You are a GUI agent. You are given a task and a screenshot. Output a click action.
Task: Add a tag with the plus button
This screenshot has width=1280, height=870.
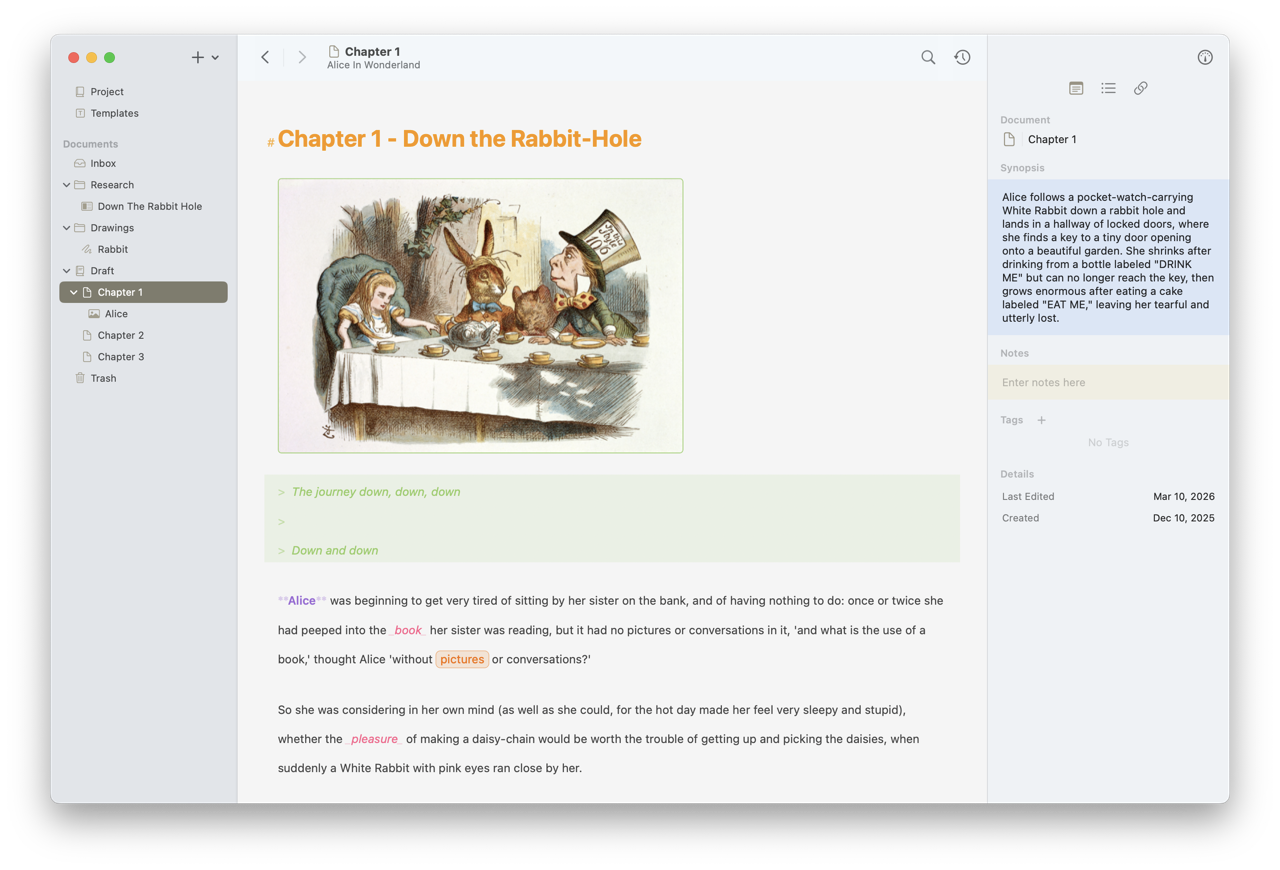(x=1041, y=420)
